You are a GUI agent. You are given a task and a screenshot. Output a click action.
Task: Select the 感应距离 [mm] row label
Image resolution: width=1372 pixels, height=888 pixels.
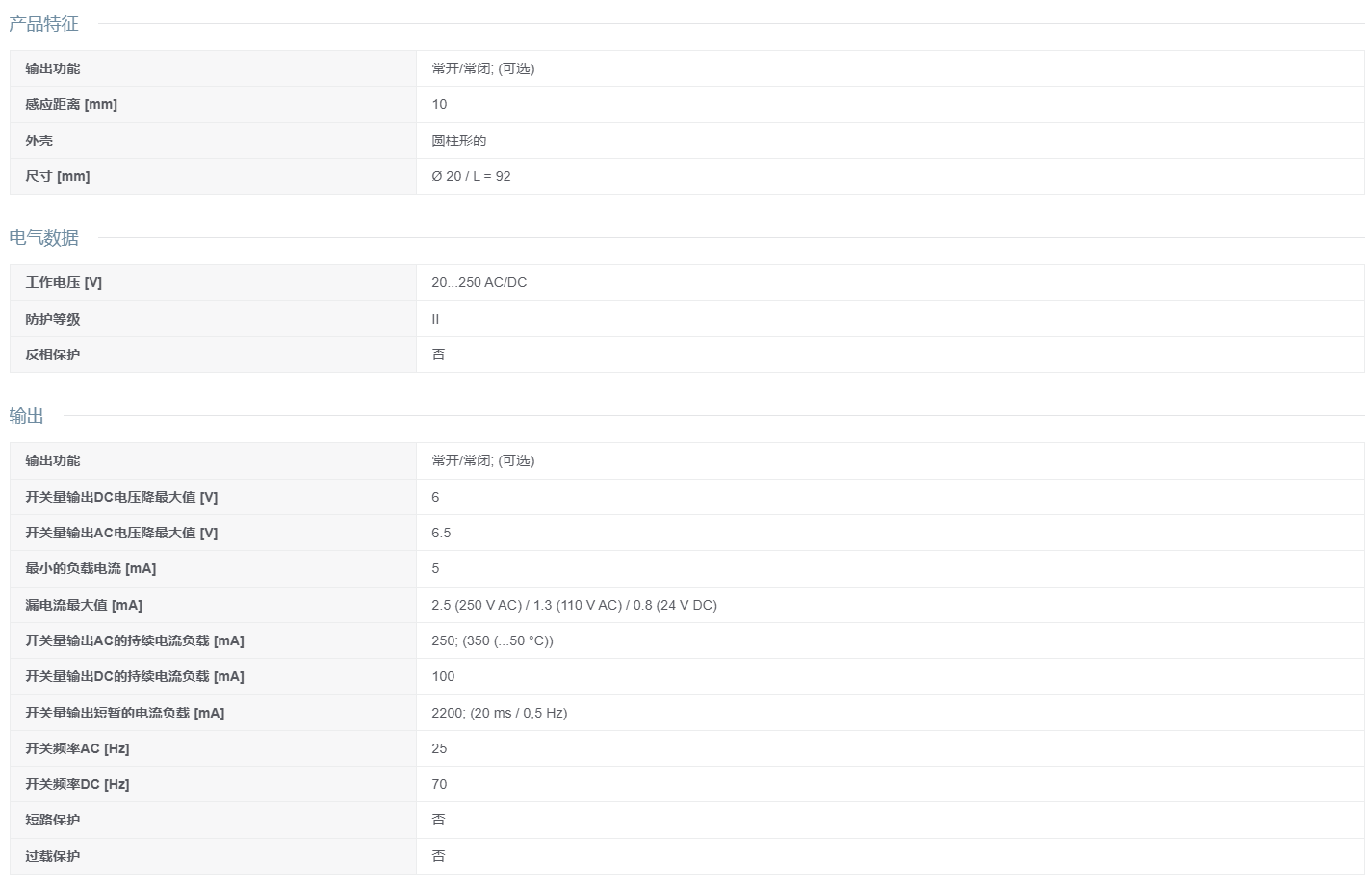point(71,104)
